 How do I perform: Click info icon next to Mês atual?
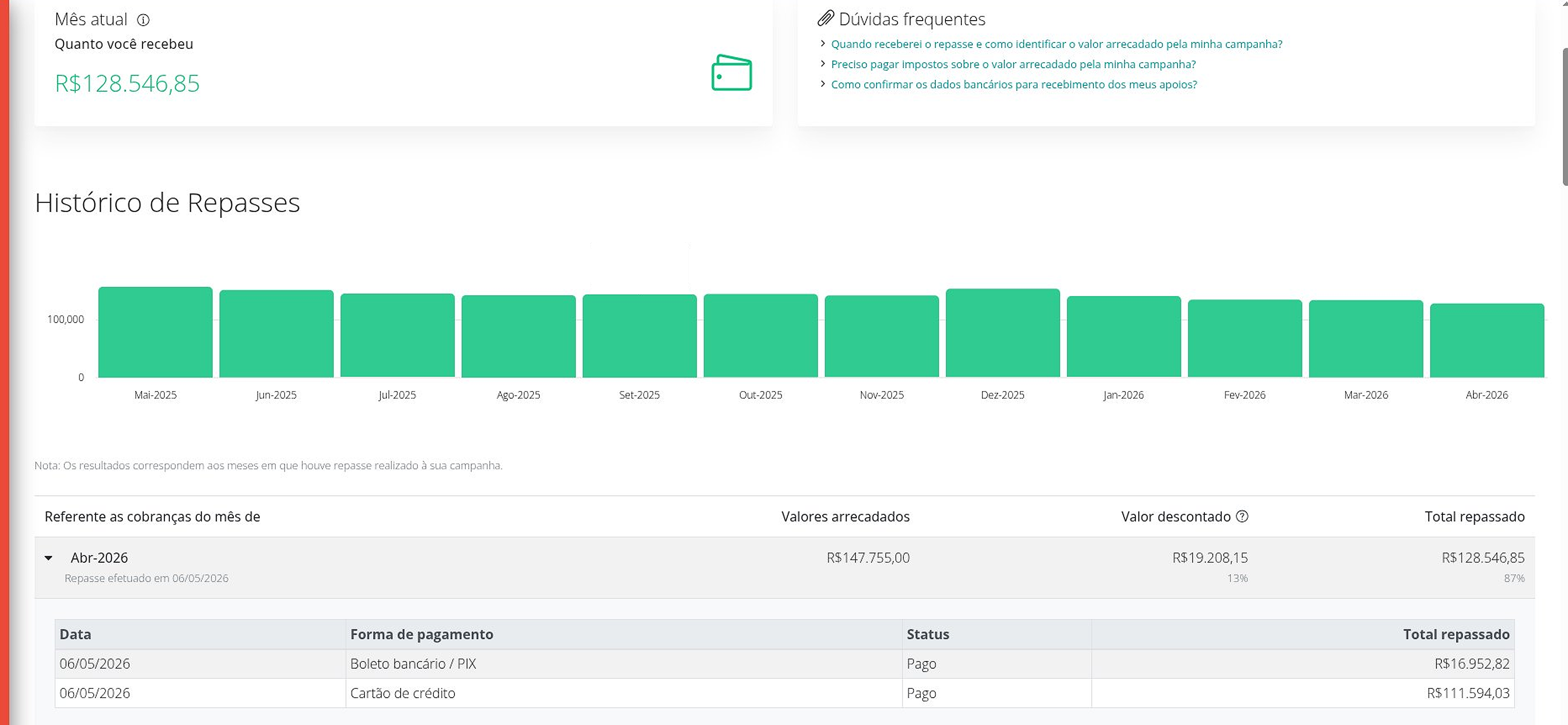143,20
